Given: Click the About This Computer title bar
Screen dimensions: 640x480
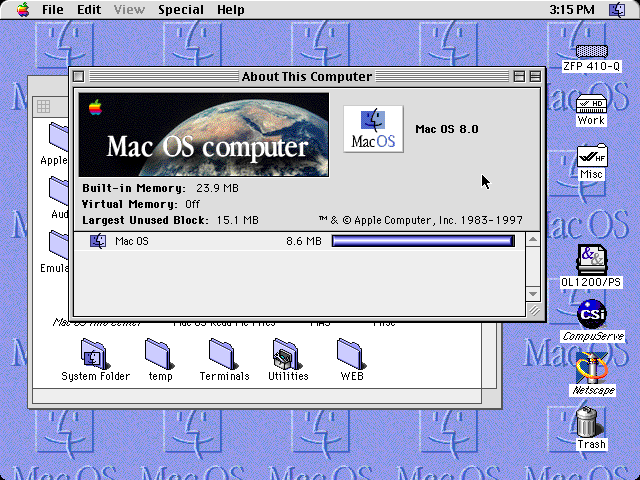Looking at the screenshot, I should click(307, 76).
